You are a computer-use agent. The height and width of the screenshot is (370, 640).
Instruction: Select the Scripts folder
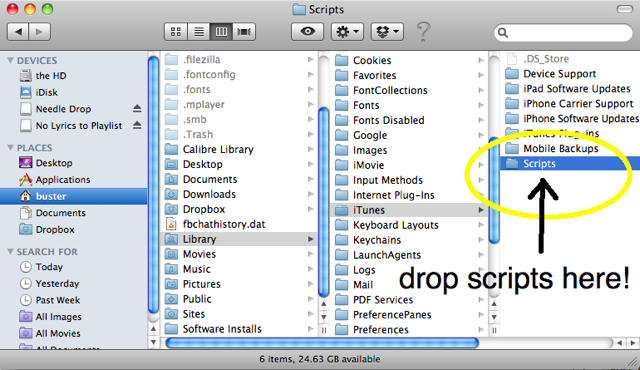pyautogui.click(x=570, y=164)
